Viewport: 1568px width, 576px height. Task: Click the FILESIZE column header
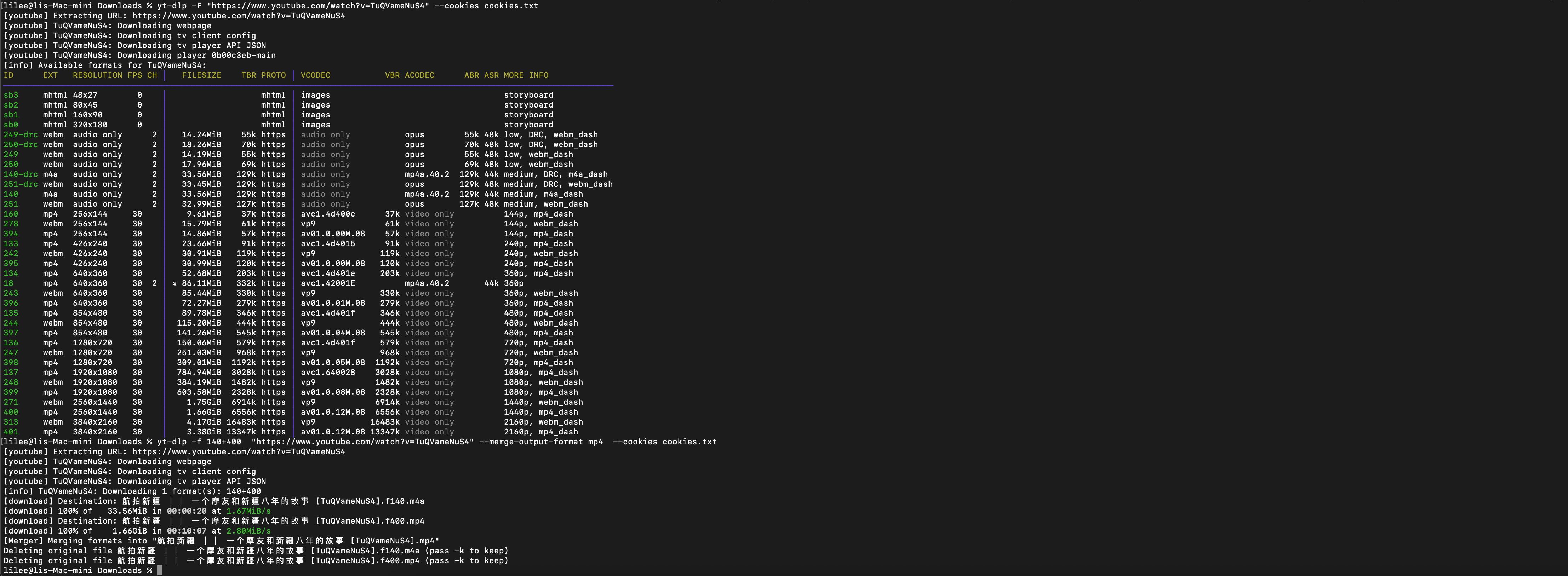[201, 75]
